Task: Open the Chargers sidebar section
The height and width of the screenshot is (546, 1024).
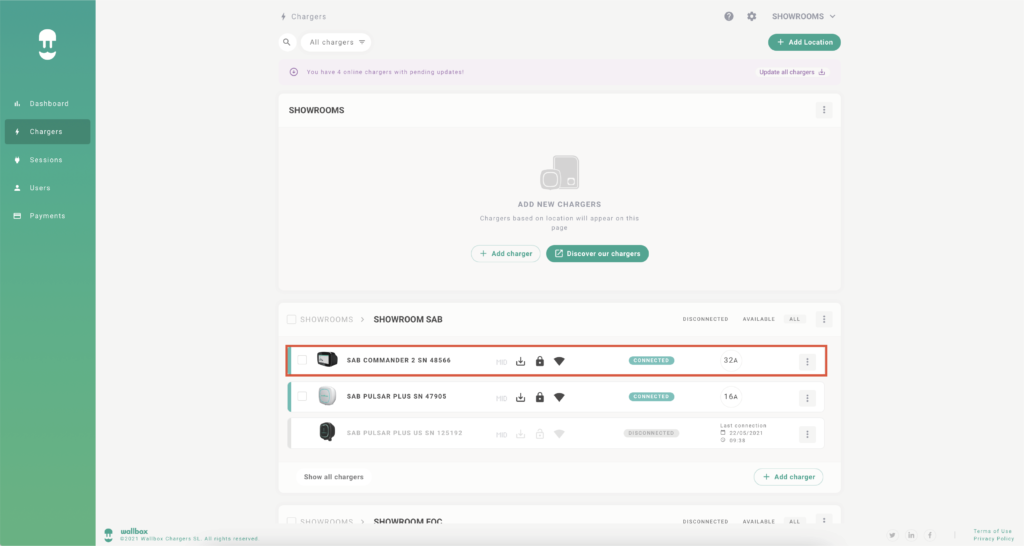Action: pyautogui.click(x=47, y=132)
